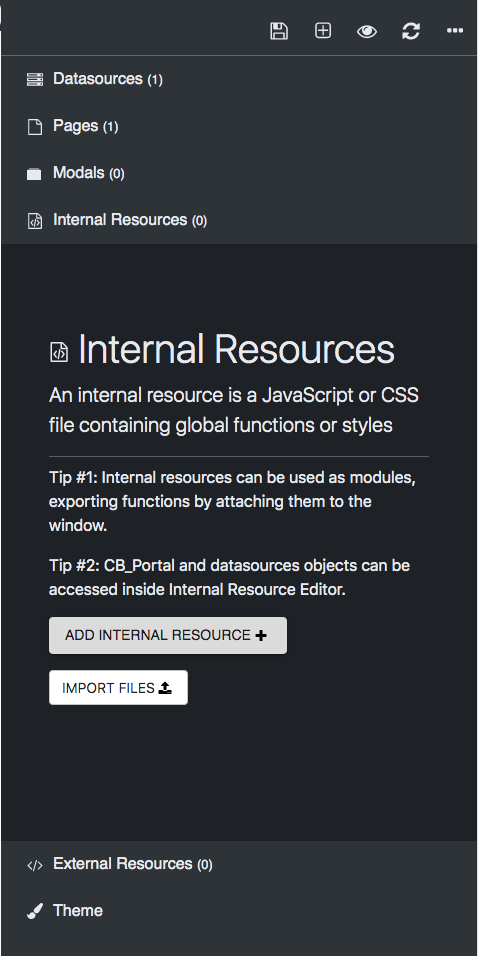Click the Theme paintbrush icon
Image resolution: width=478 pixels, height=956 pixels.
35,911
